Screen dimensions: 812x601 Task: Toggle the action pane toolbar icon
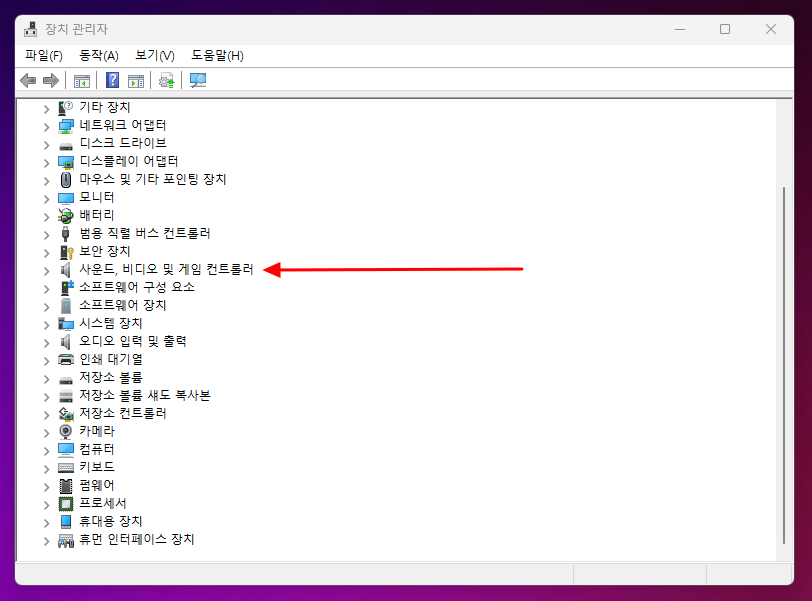point(136,81)
